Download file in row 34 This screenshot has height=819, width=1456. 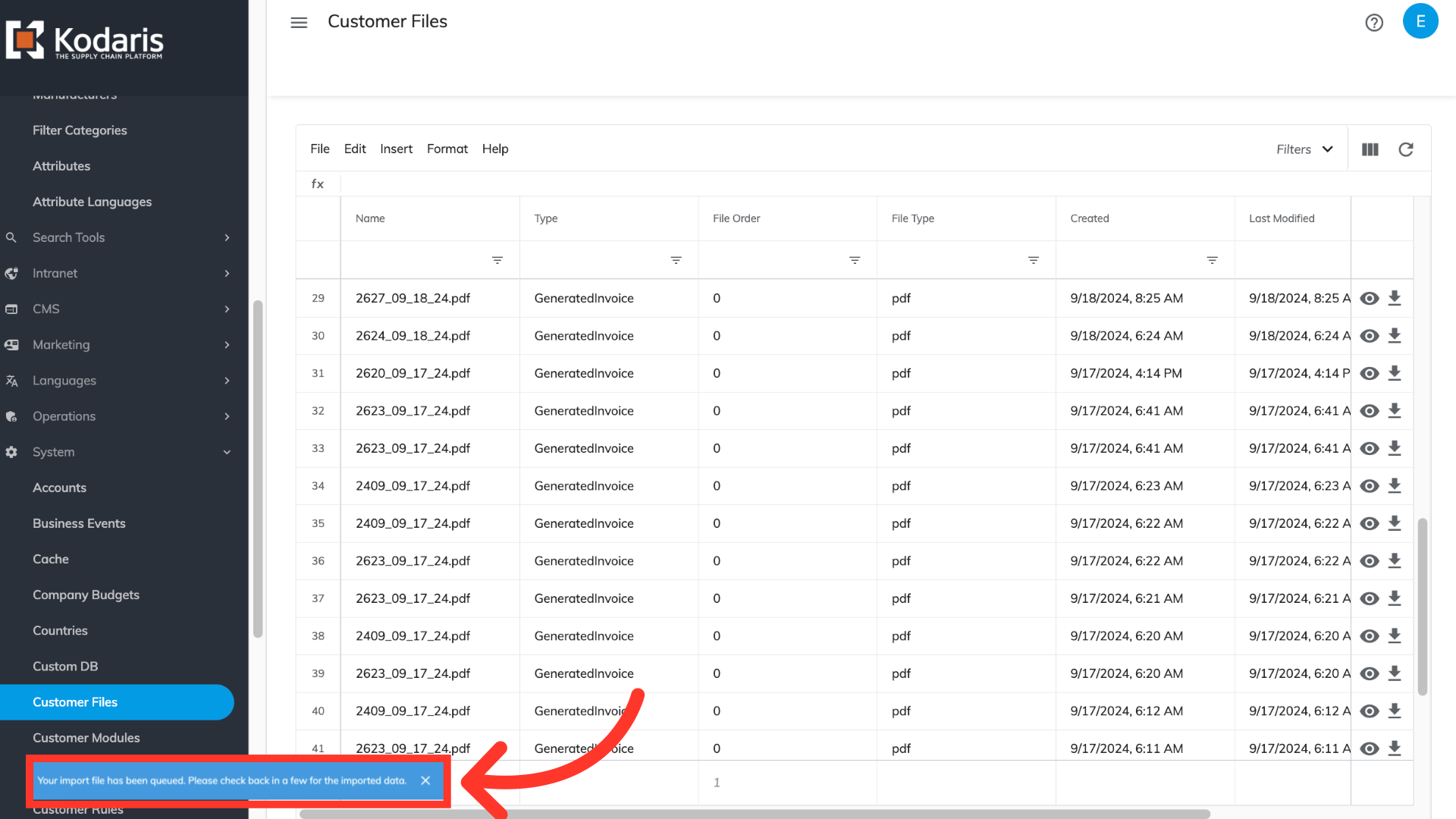point(1394,485)
